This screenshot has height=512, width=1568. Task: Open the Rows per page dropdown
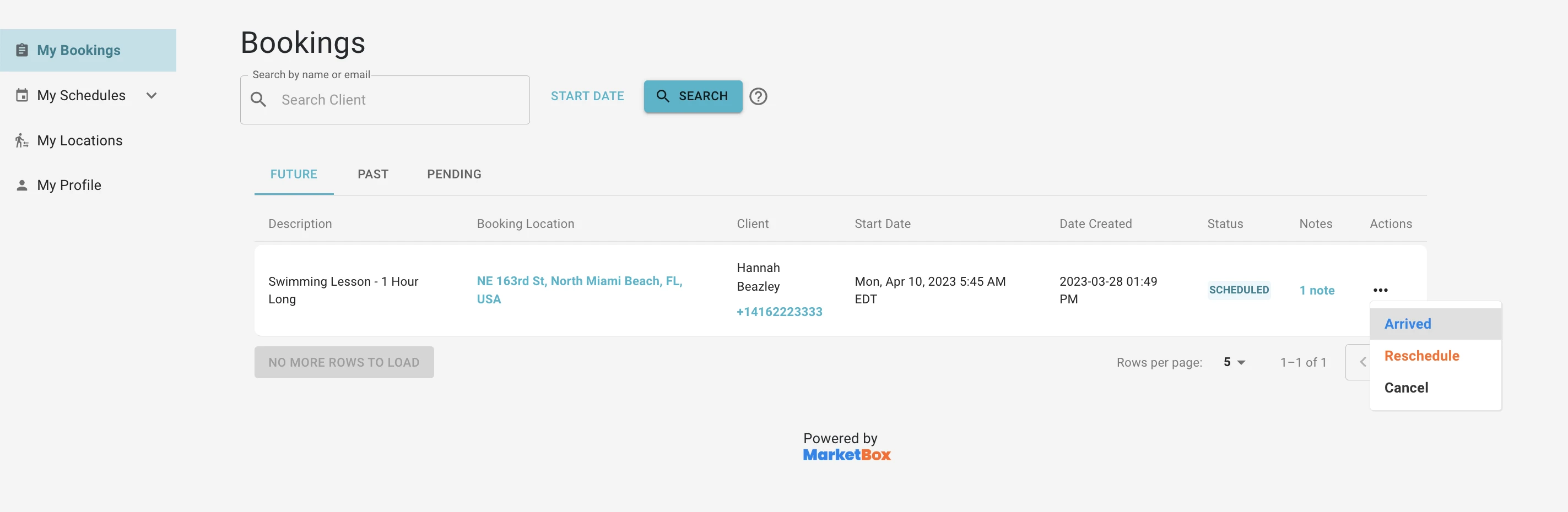pos(1232,362)
